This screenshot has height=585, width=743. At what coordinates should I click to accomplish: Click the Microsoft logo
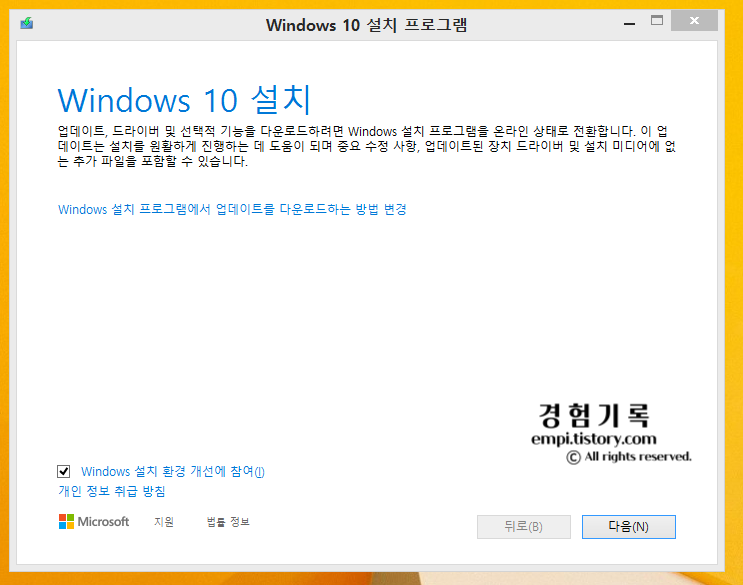pos(94,522)
